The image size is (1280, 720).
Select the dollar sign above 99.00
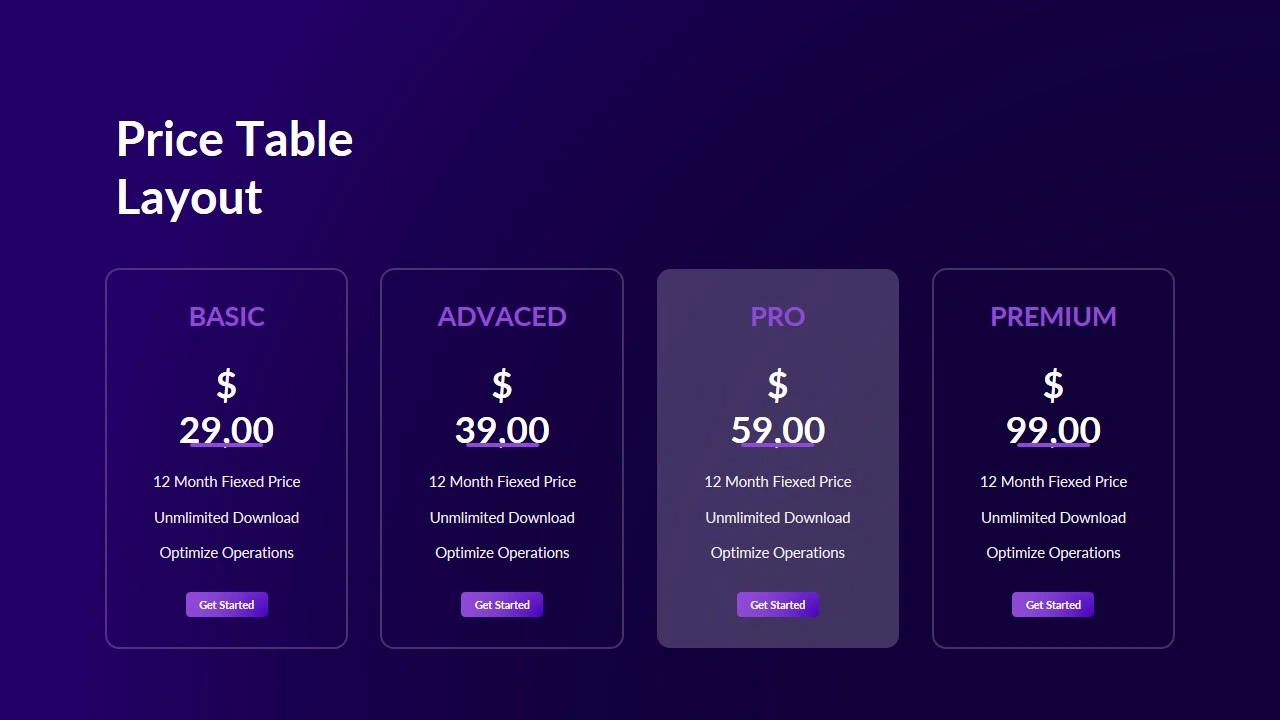[1053, 385]
